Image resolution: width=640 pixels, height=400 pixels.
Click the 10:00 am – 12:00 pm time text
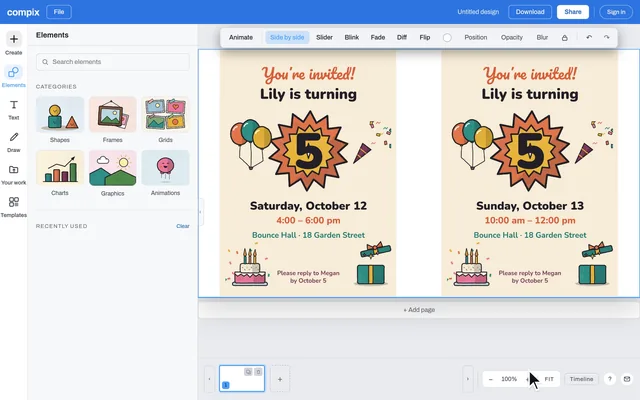[530, 220]
